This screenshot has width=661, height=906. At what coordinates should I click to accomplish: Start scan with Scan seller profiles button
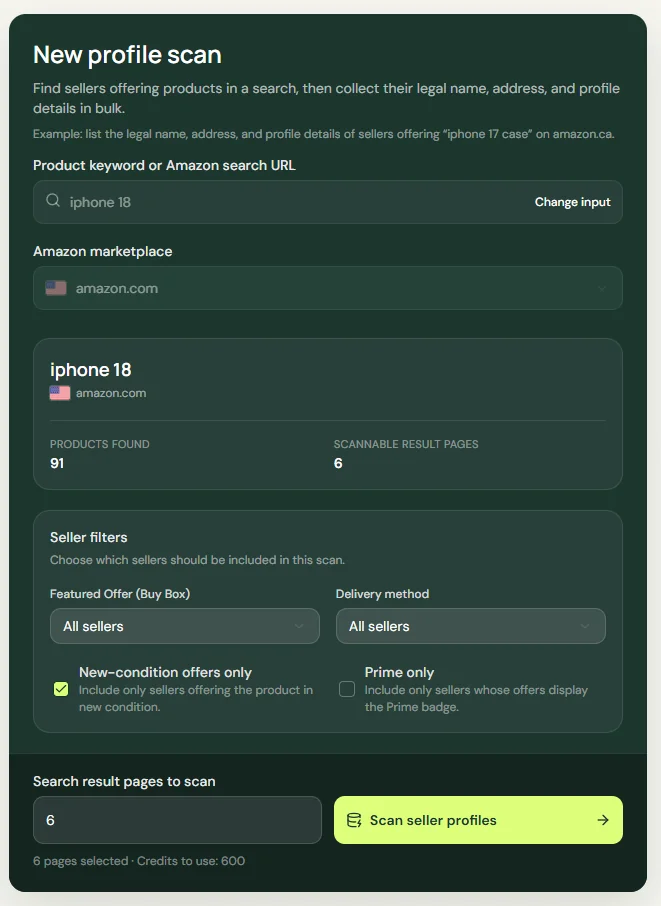point(478,820)
